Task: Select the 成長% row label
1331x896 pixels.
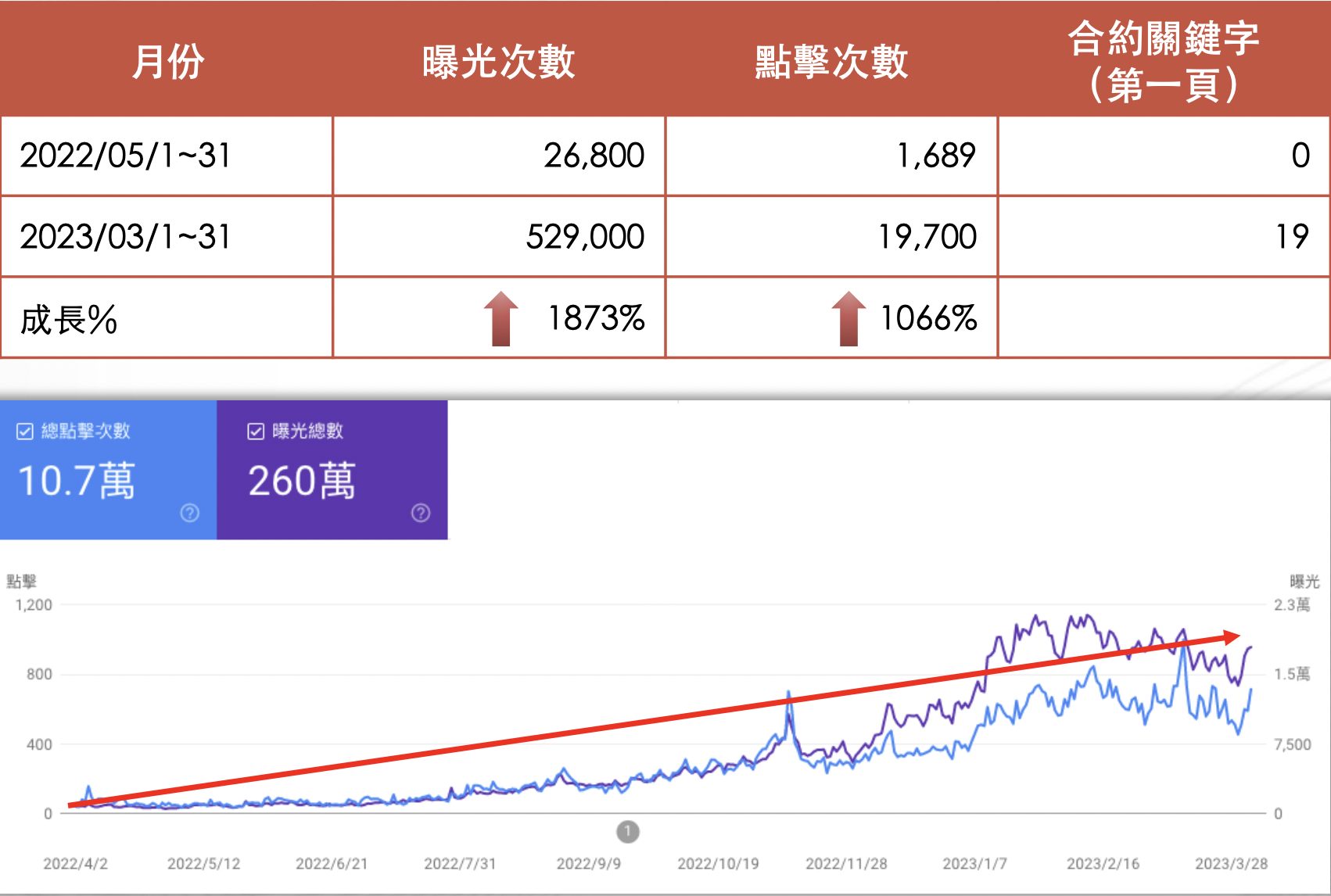Action: 69,320
